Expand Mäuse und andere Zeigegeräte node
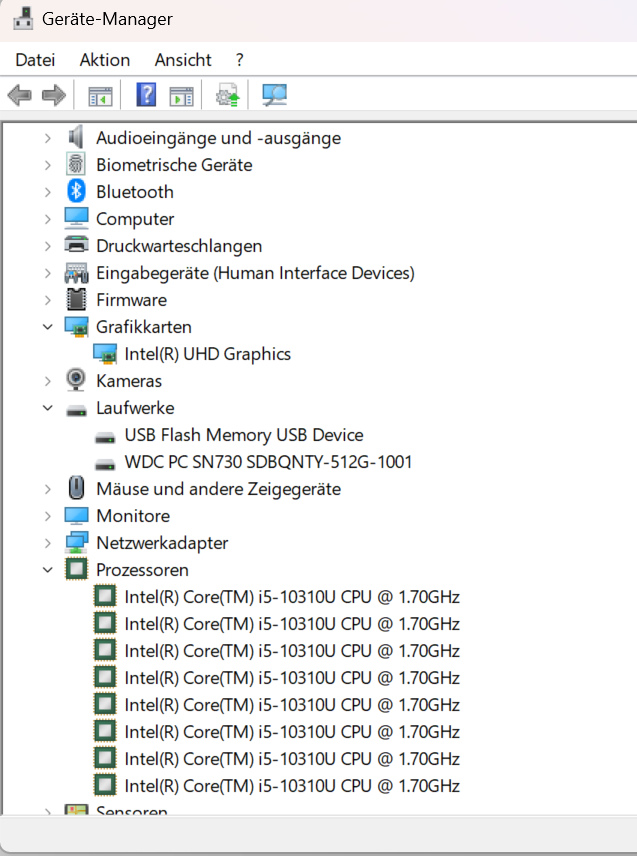This screenshot has width=637, height=856. 48,489
